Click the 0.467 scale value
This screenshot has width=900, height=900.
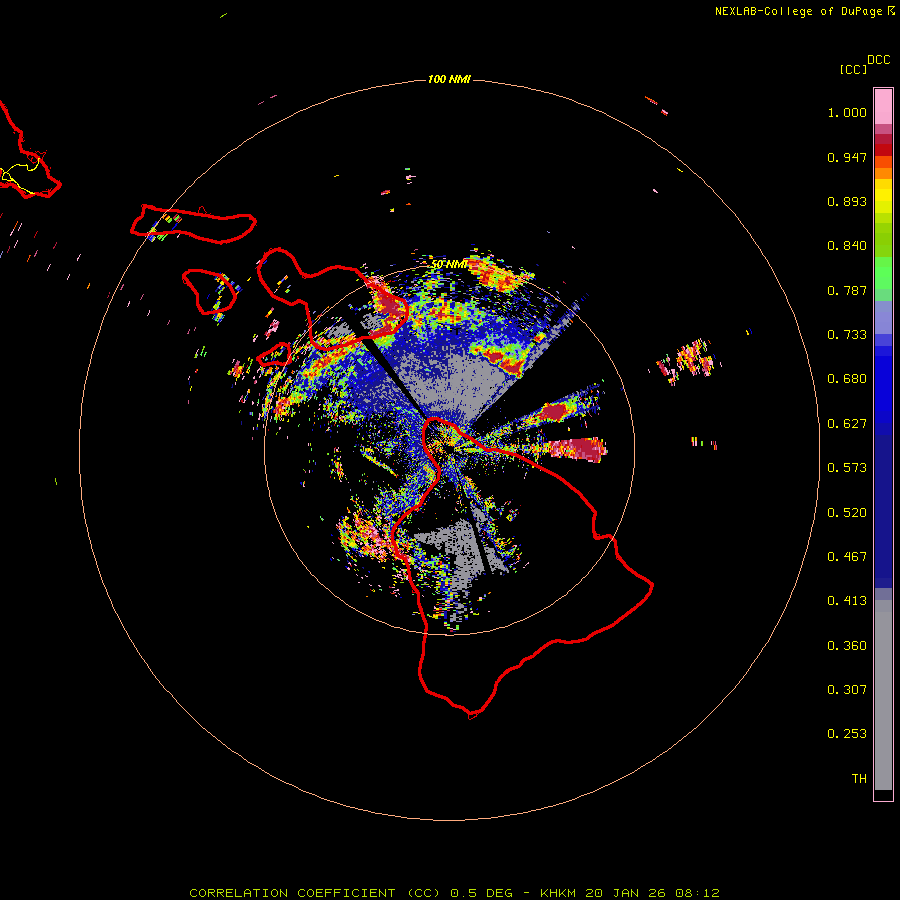tap(847, 557)
